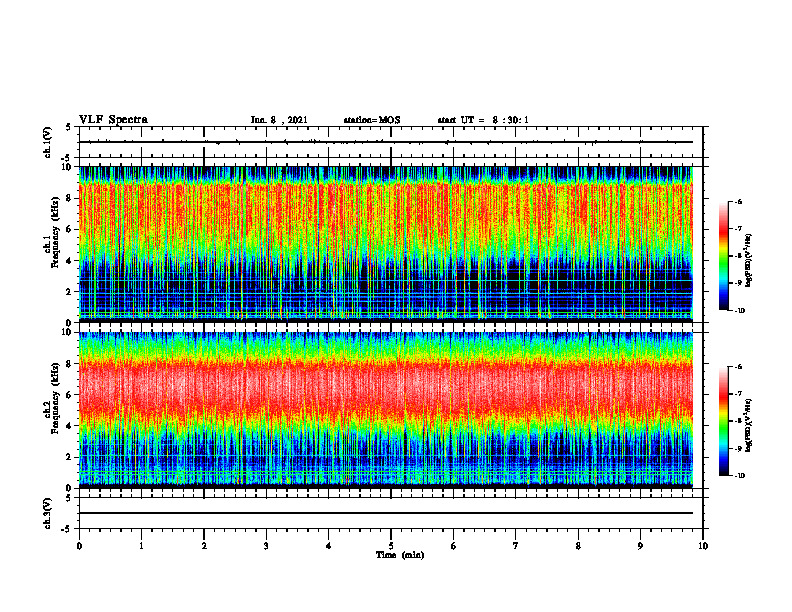This screenshot has height=612, width=792.
Task: Click inside the ch.1 spectrogram panel
Action: pos(386,243)
